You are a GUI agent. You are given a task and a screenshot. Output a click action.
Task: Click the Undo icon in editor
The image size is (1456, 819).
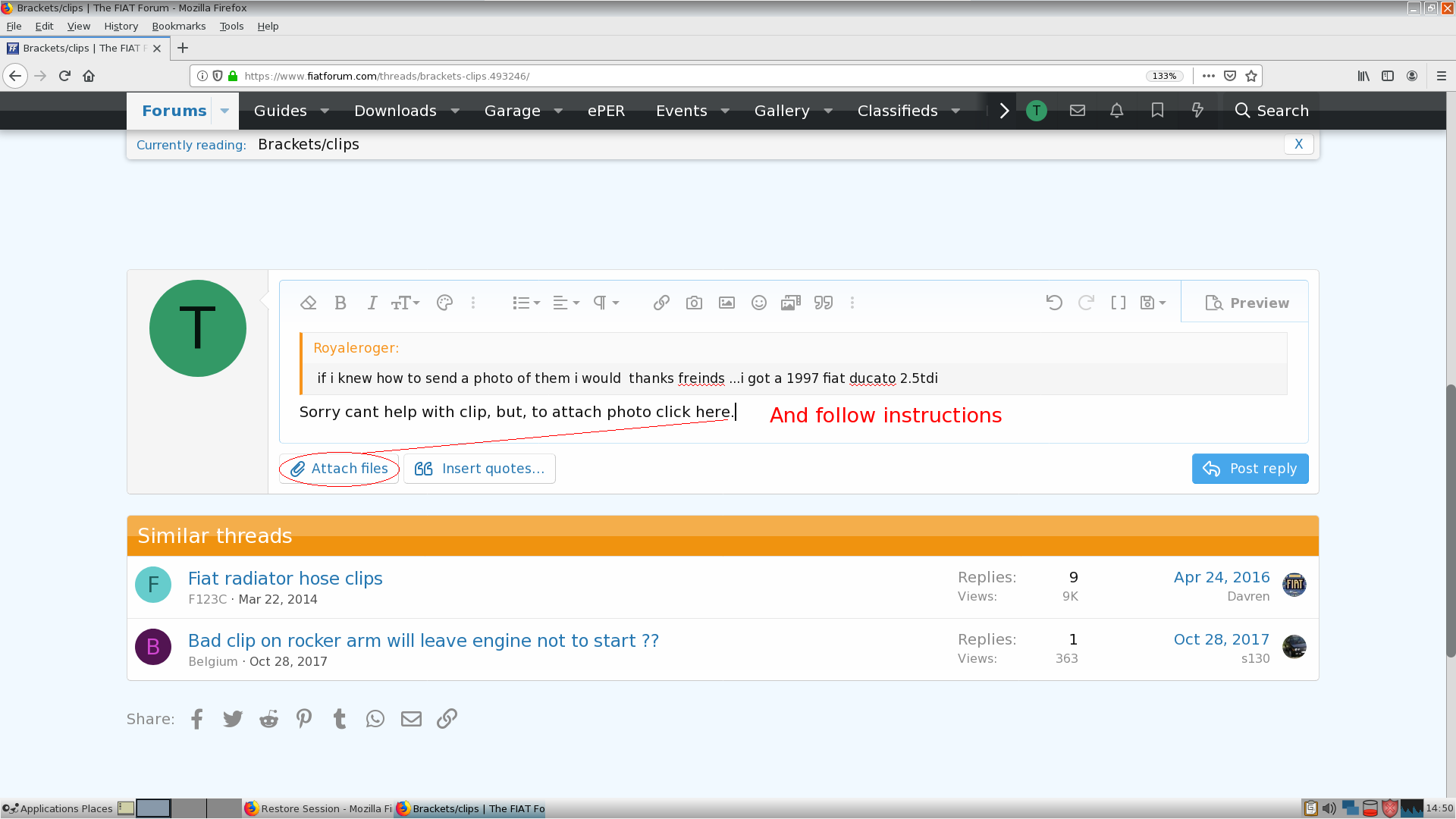coord(1054,303)
